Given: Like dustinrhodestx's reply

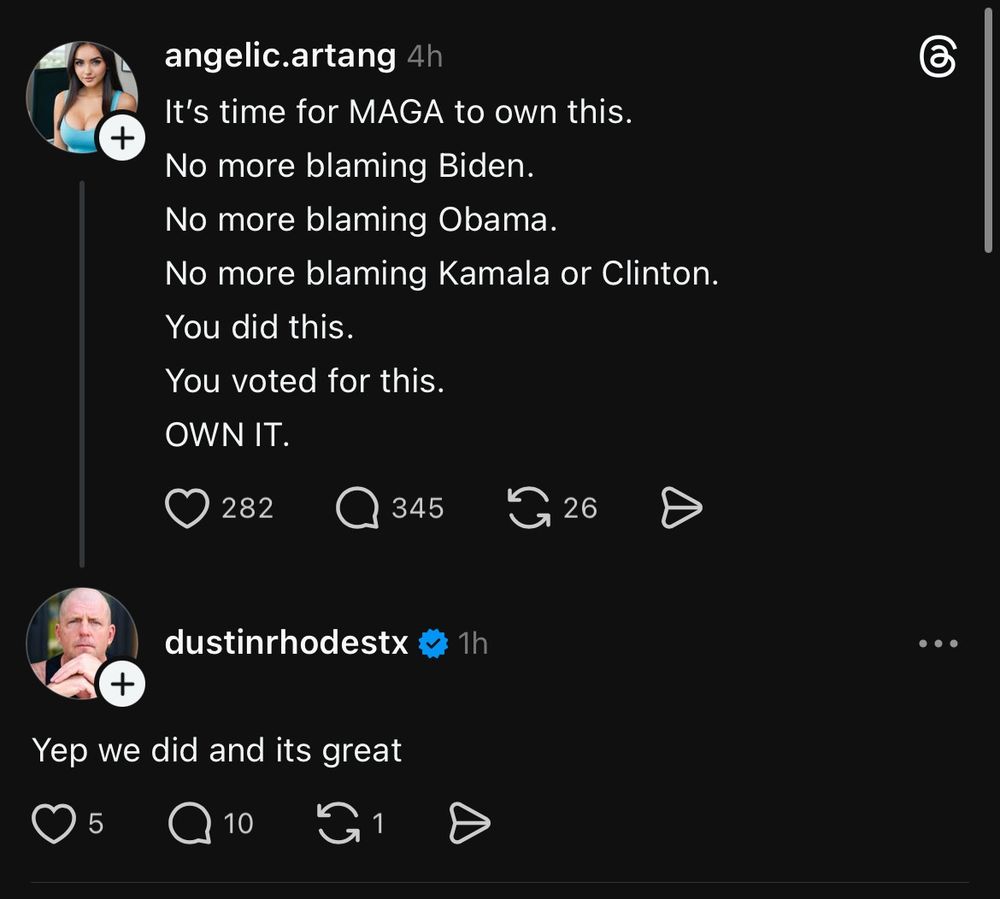Looking at the screenshot, I should click(x=53, y=824).
